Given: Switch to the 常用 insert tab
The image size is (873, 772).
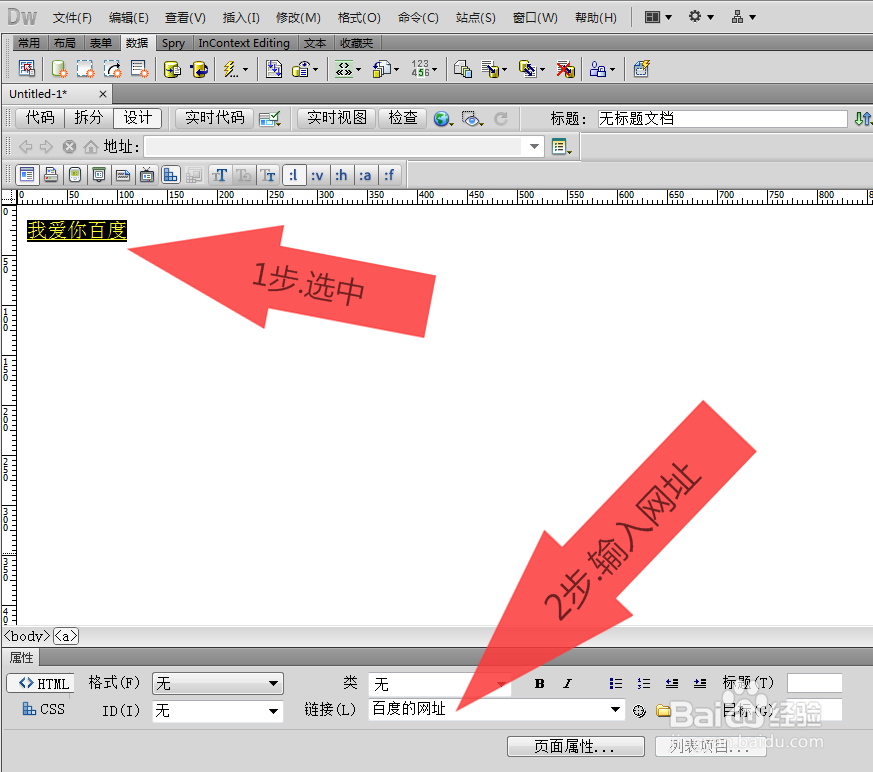Looking at the screenshot, I should pyautogui.click(x=28, y=43).
